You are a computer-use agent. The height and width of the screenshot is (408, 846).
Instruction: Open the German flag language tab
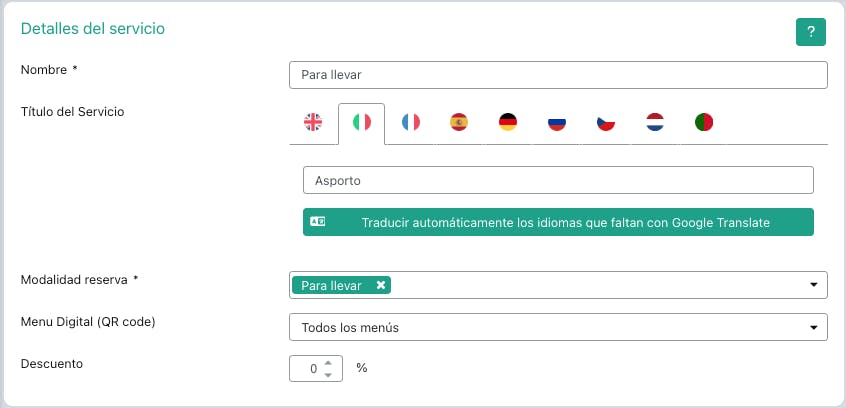(508, 122)
